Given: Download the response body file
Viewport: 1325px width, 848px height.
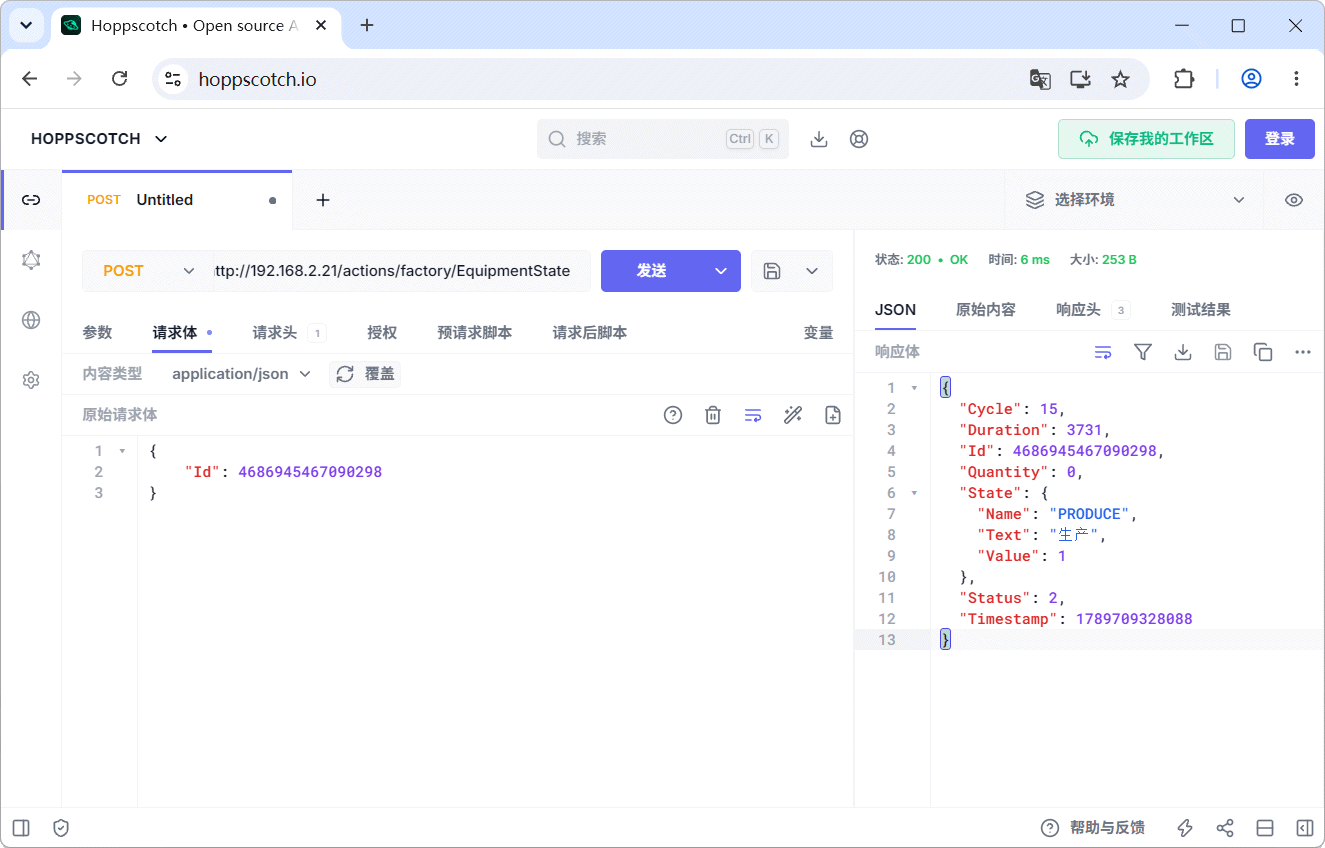Looking at the screenshot, I should 1183,352.
